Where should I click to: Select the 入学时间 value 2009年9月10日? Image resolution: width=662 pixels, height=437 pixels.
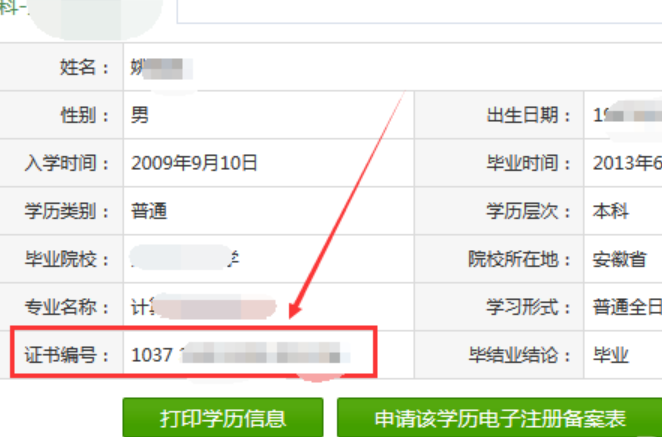pos(194,163)
